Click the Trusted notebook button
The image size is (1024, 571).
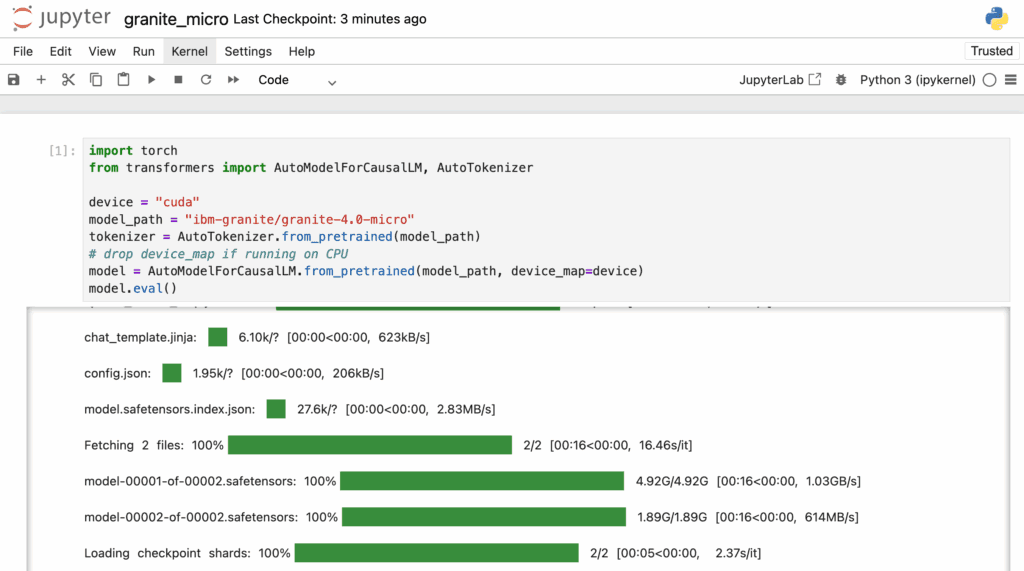coord(991,51)
